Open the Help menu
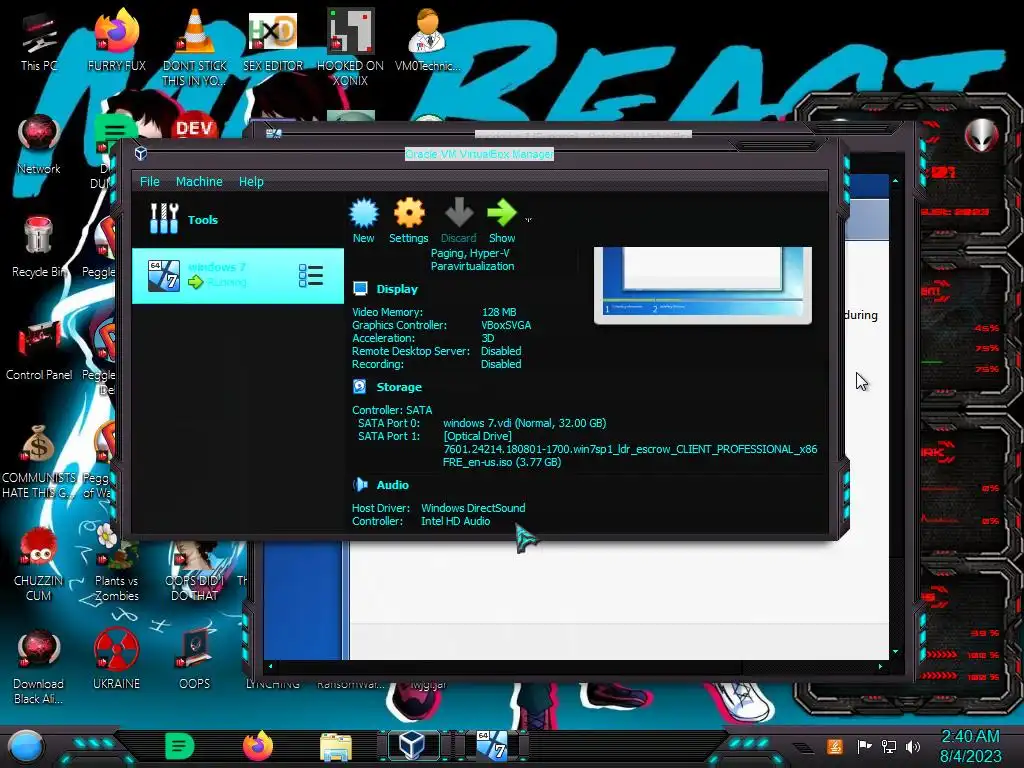 tap(251, 182)
